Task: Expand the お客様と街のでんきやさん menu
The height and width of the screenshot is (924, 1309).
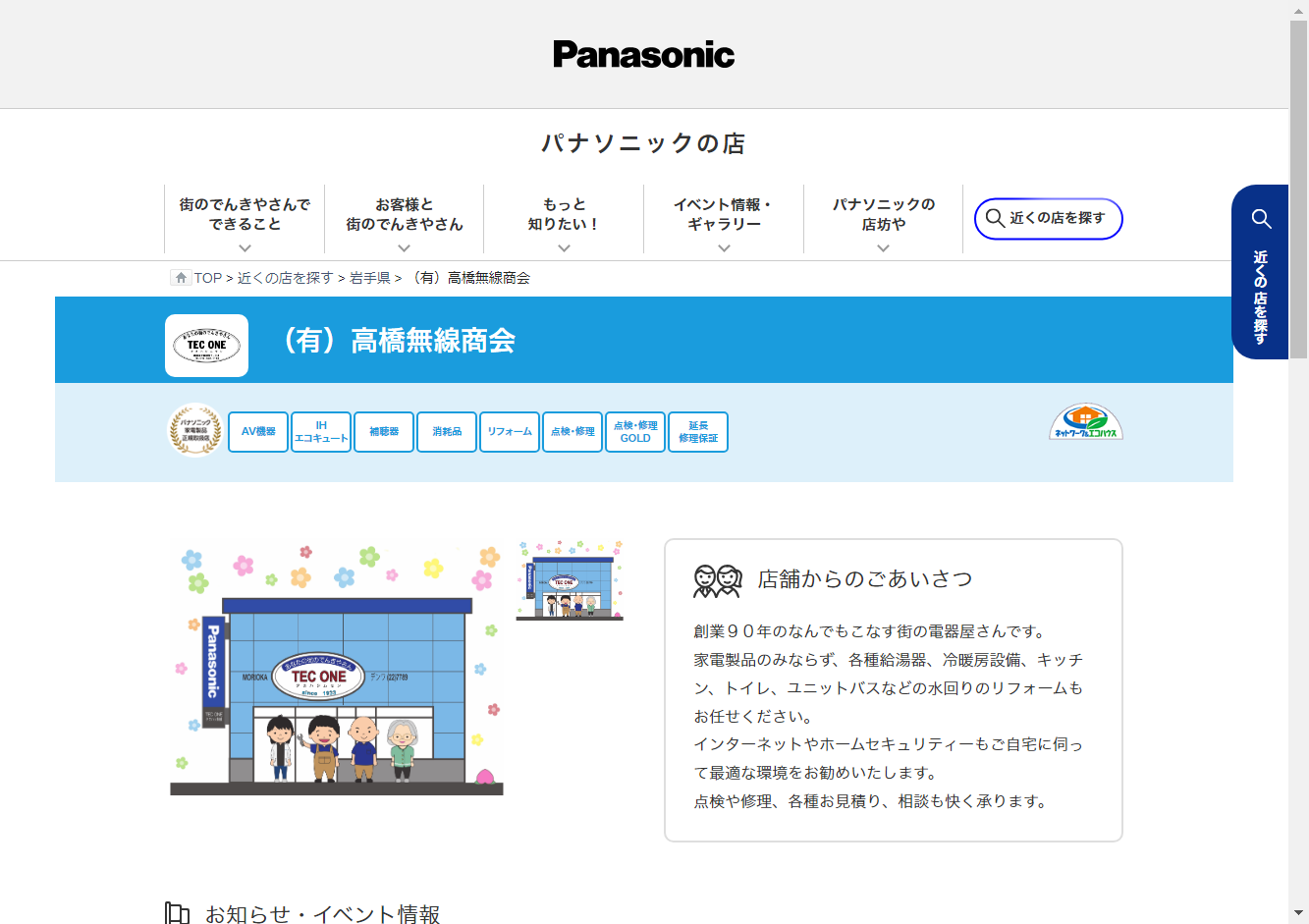Action: (404, 220)
